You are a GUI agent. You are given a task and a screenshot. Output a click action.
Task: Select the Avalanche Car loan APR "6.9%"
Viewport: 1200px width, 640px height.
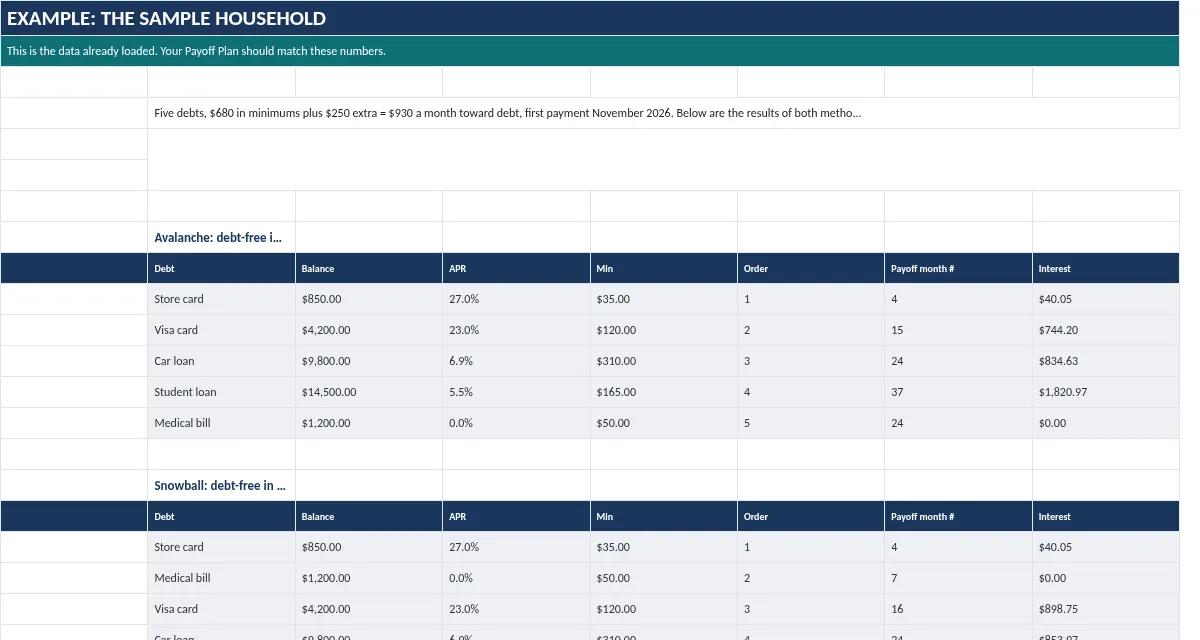pyautogui.click(x=516, y=361)
